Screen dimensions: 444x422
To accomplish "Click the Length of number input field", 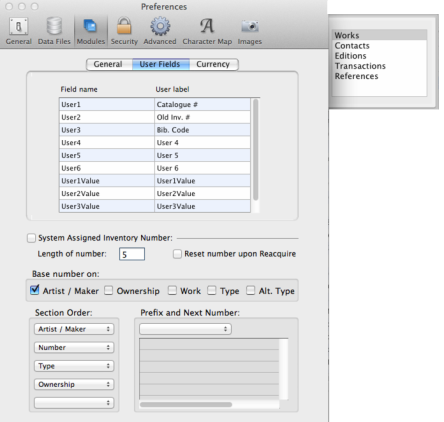I will click(132, 254).
